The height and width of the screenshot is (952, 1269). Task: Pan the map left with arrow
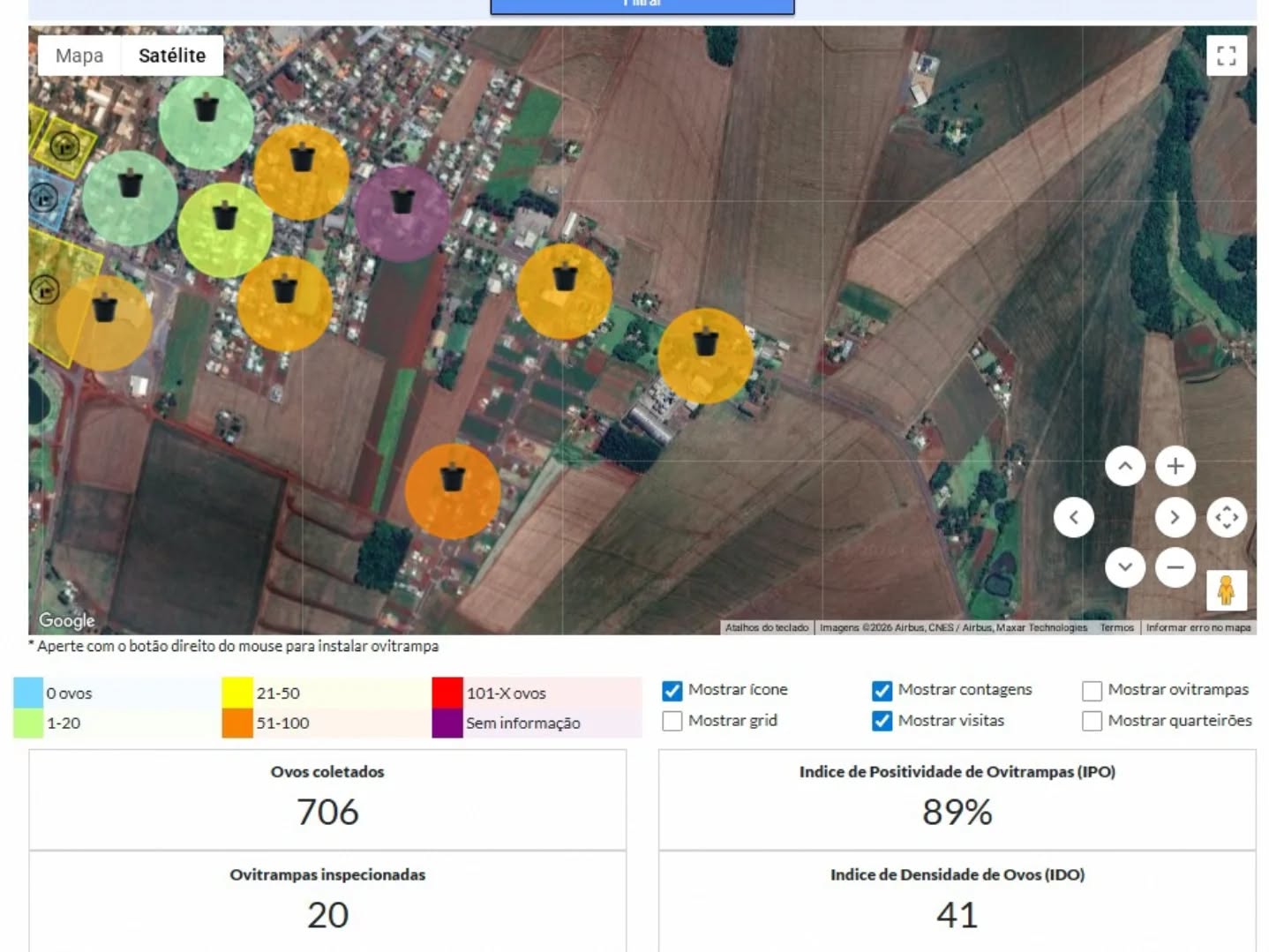(x=1073, y=517)
